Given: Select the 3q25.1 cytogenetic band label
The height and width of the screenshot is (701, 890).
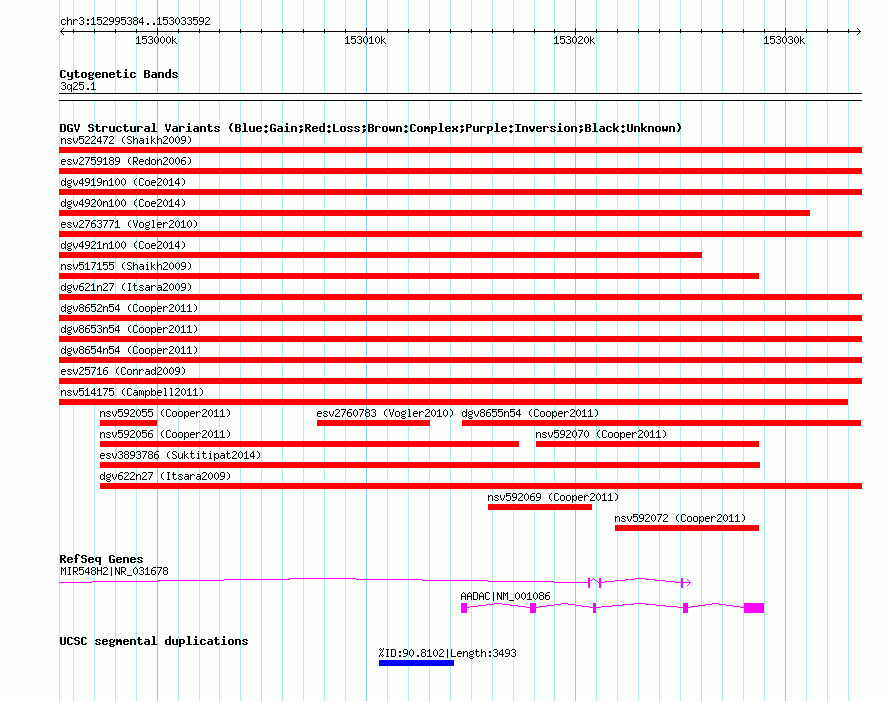Looking at the screenshot, I should (x=78, y=86).
